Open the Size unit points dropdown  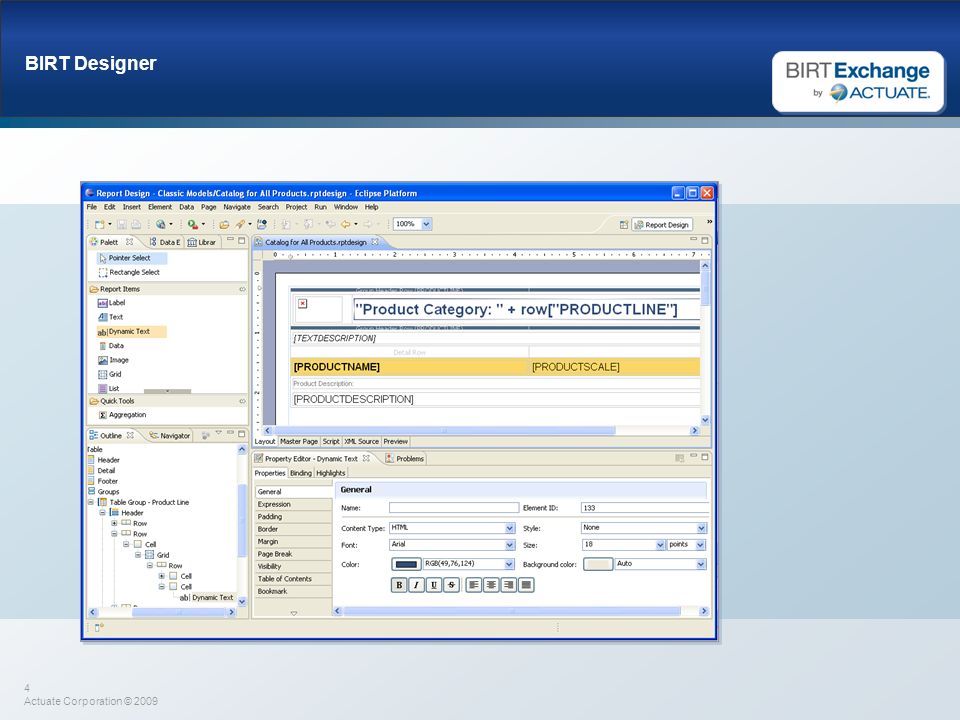click(x=700, y=545)
